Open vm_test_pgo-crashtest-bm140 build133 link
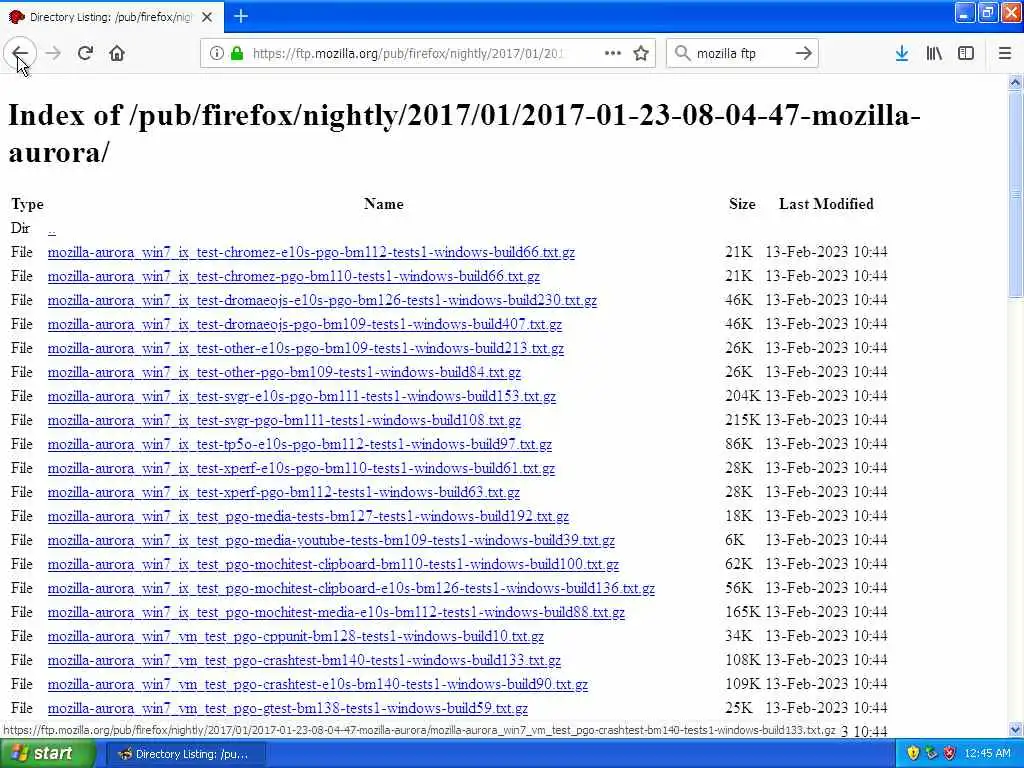Image resolution: width=1024 pixels, height=768 pixels. (304, 660)
